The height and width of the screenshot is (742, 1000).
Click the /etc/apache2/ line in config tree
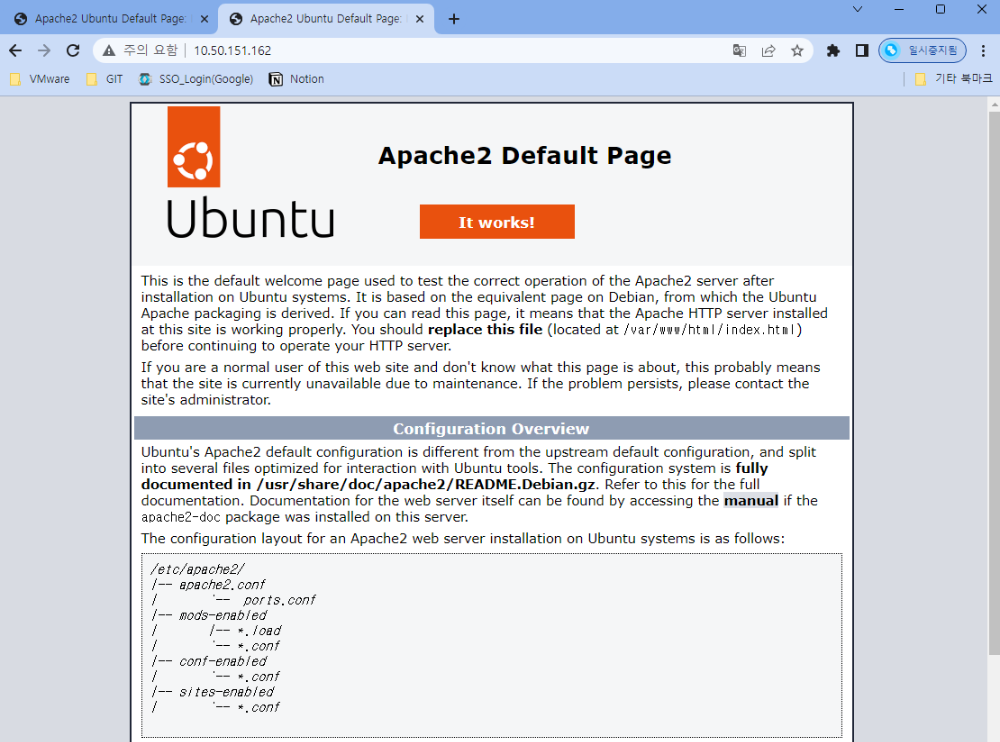(x=198, y=569)
